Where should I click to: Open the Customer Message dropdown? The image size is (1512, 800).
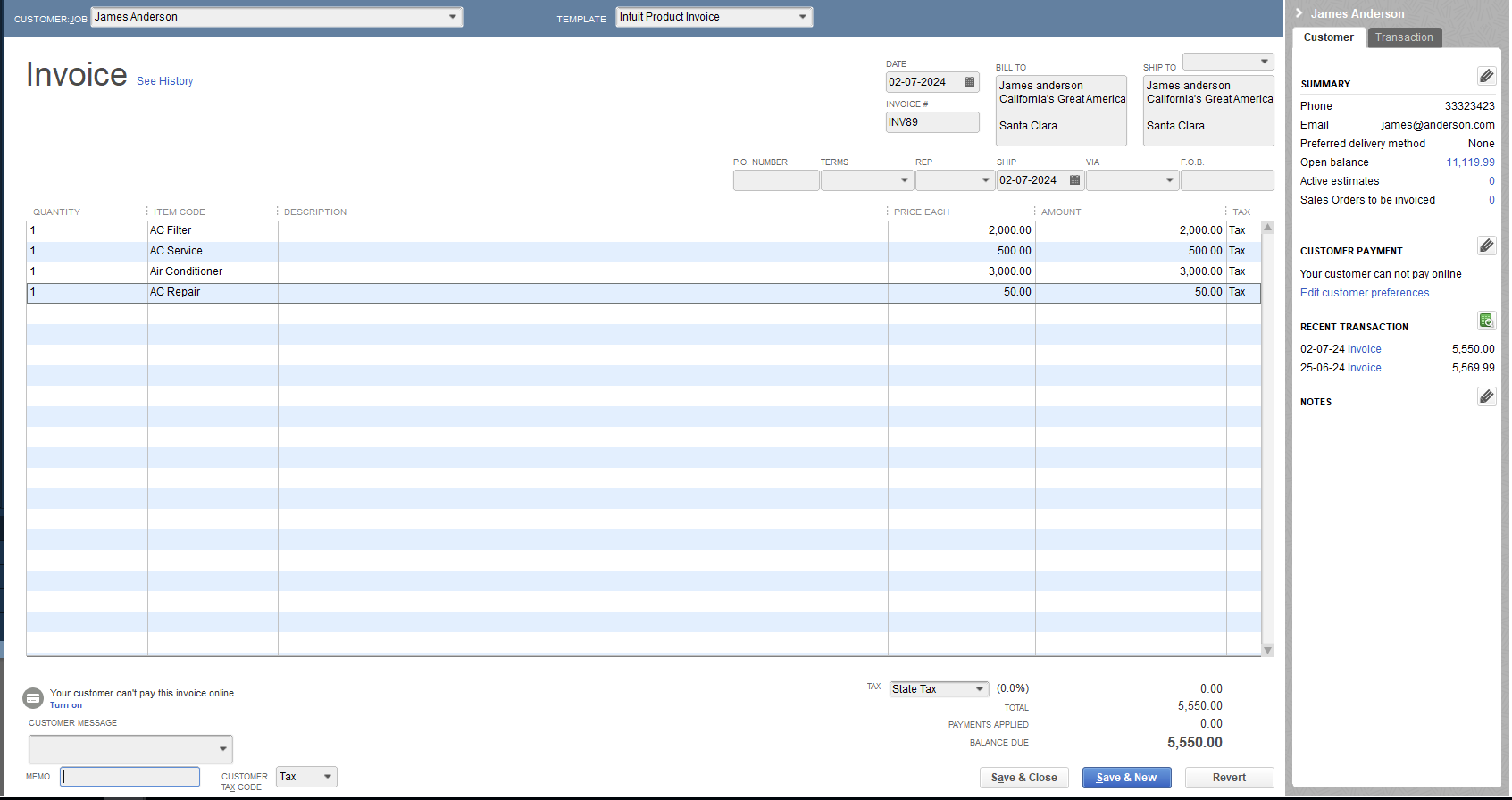(222, 749)
